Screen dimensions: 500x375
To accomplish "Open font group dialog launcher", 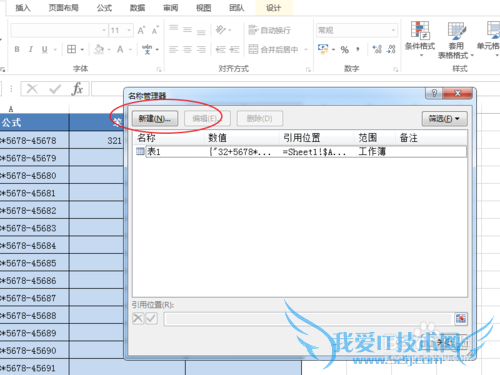I will (x=159, y=69).
